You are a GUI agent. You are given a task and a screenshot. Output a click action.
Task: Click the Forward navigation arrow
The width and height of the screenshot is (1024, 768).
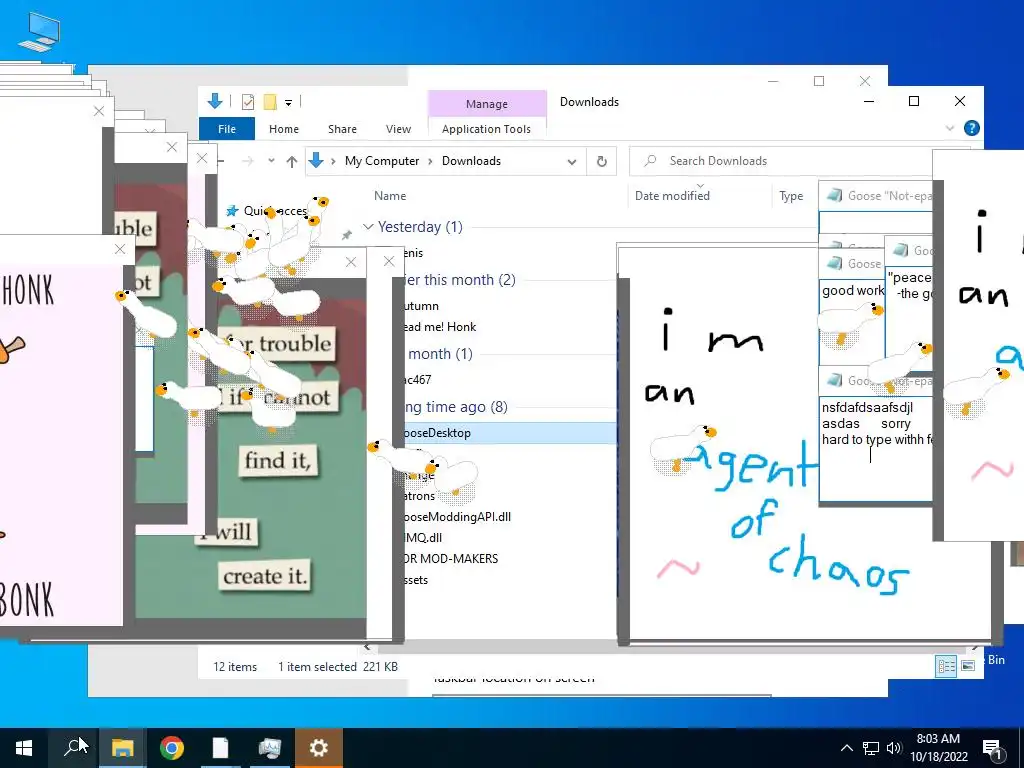click(248, 161)
